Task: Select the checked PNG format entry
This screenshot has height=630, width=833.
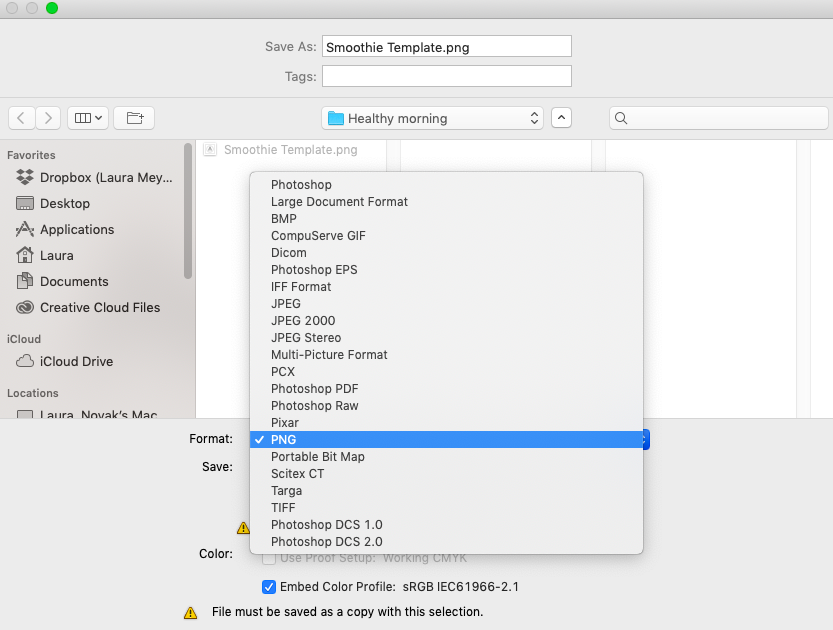Action: [446, 440]
